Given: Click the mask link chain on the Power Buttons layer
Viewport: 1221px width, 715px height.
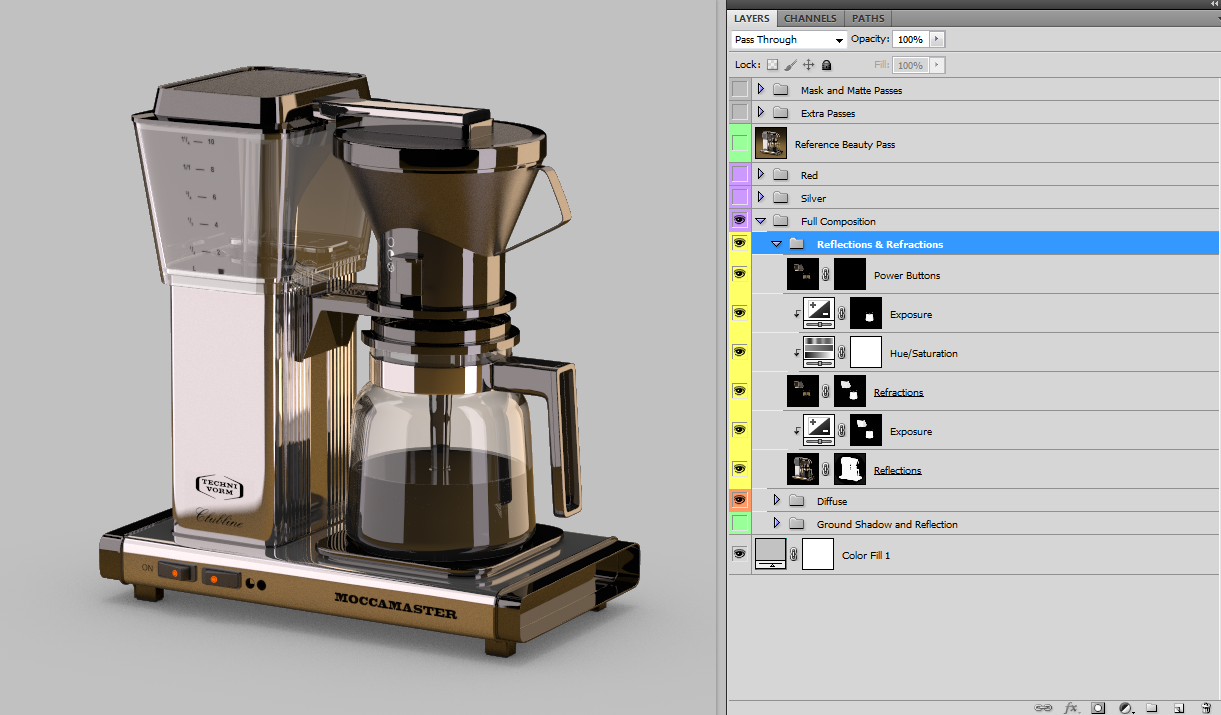Looking at the screenshot, I should (x=826, y=275).
